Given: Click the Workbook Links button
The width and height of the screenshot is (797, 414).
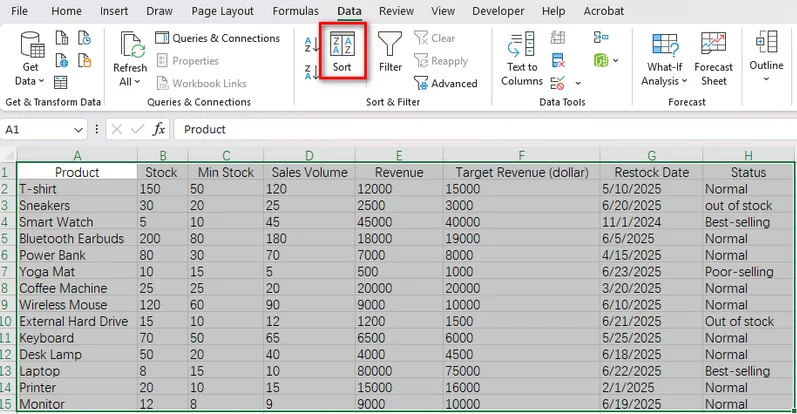Looking at the screenshot, I should [x=202, y=83].
